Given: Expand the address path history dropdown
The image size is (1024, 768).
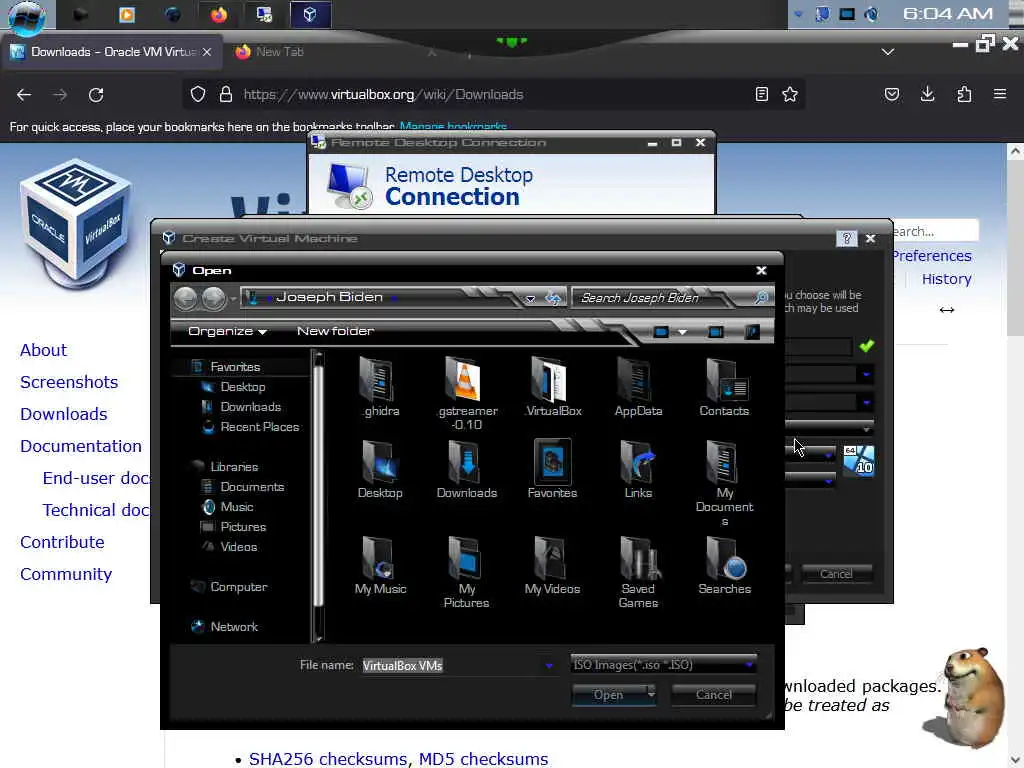Looking at the screenshot, I should 530,298.
